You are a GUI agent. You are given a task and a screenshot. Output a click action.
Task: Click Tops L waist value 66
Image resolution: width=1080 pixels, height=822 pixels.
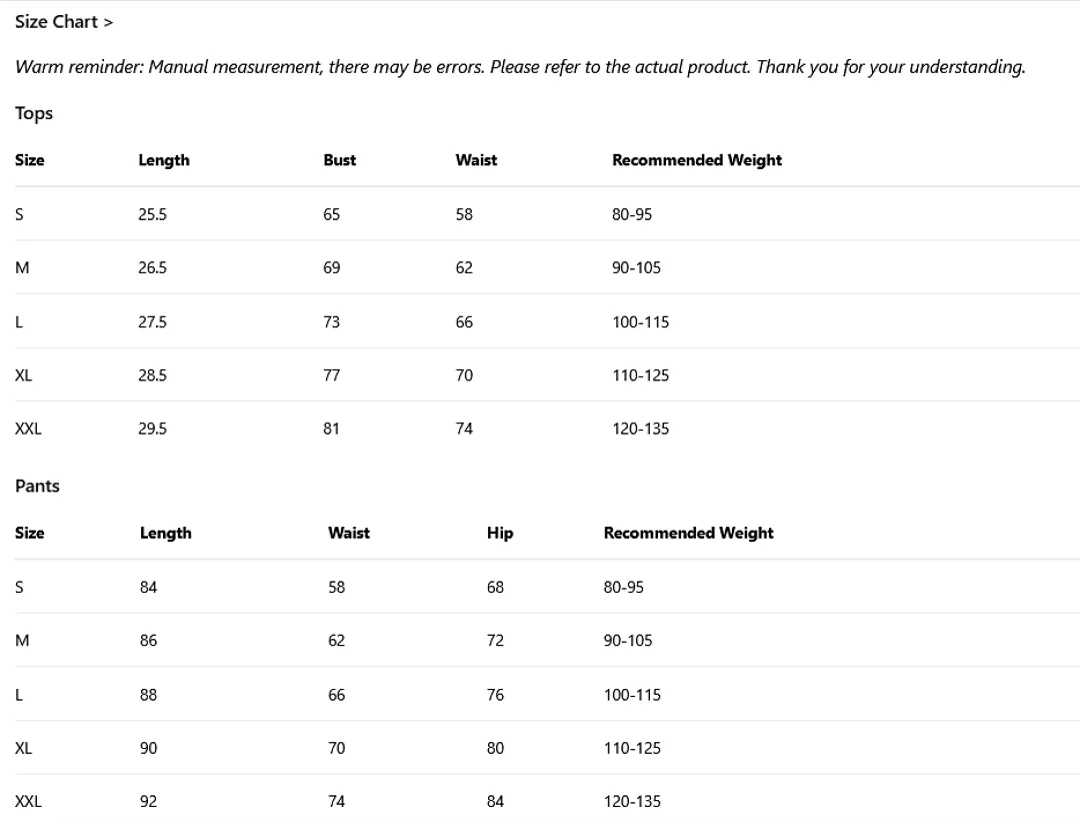[x=464, y=322]
